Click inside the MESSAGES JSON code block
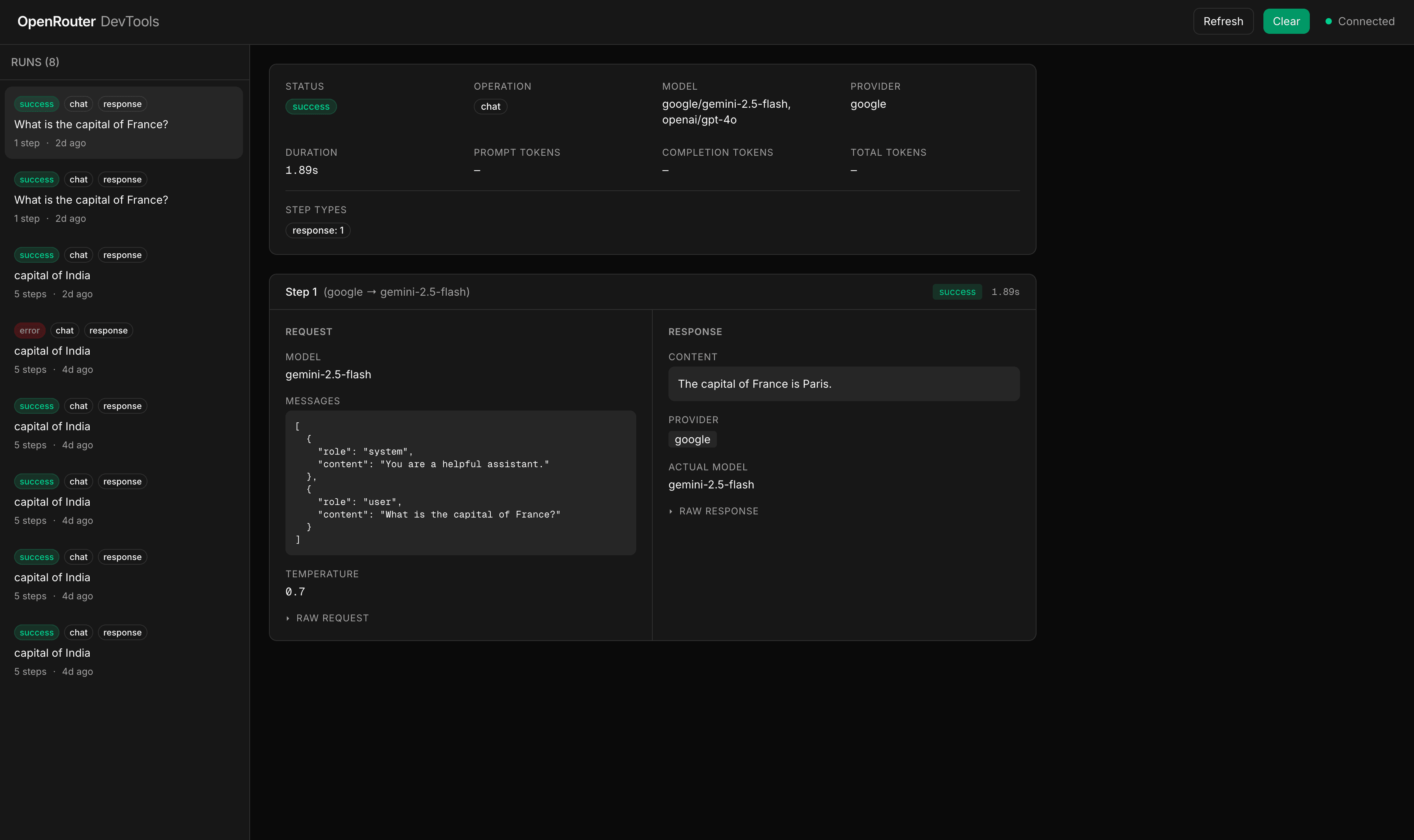This screenshot has height=840, width=1414. [x=460, y=483]
